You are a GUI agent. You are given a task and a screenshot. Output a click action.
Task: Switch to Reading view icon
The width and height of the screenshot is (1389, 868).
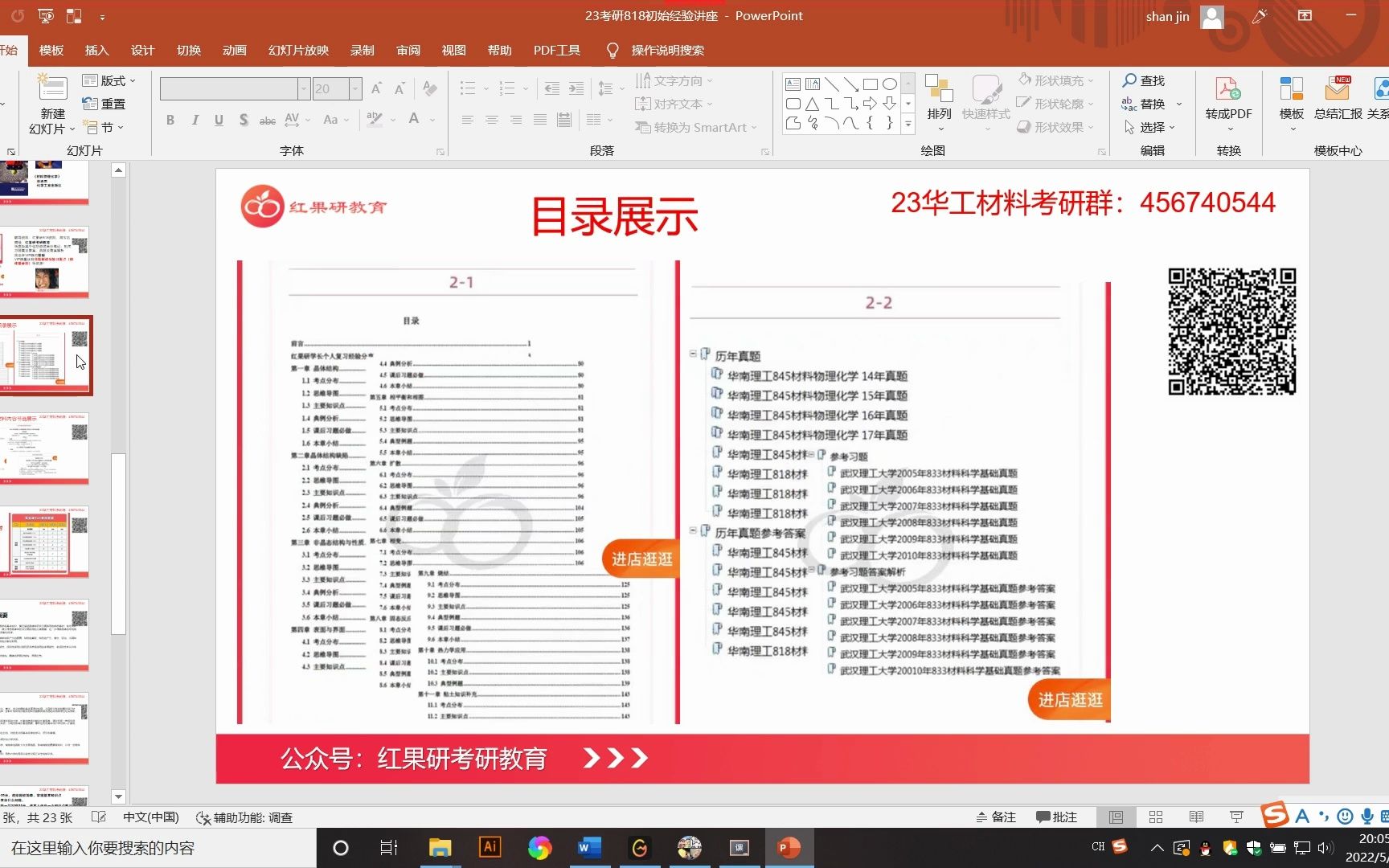1196,817
